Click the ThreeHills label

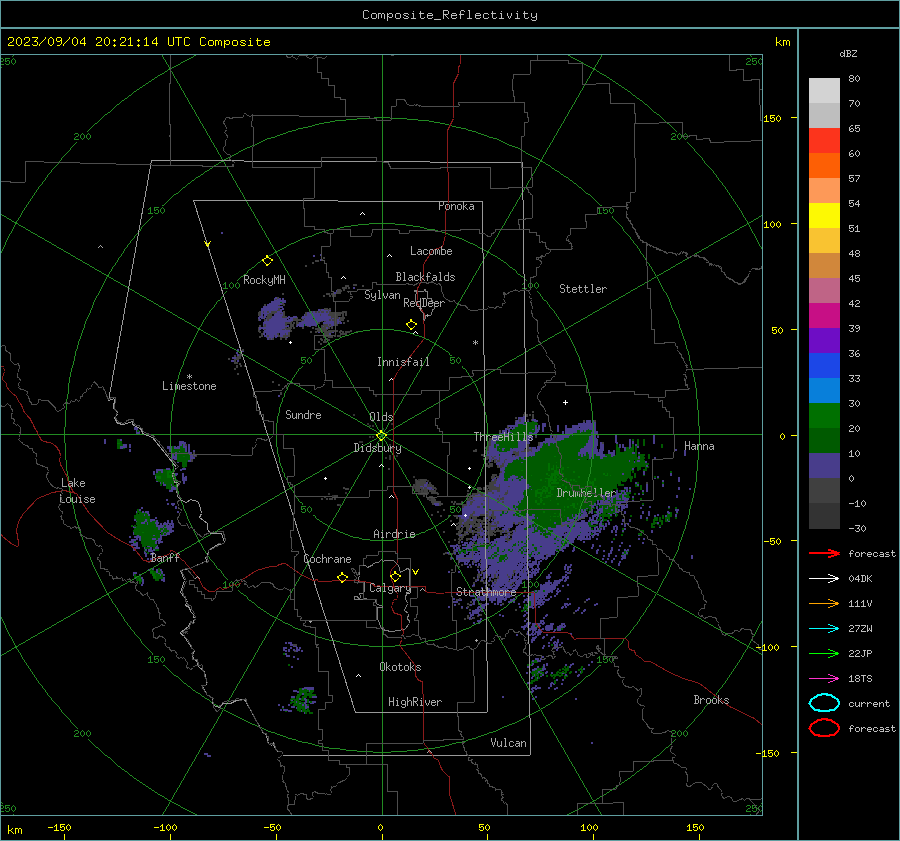pos(503,437)
